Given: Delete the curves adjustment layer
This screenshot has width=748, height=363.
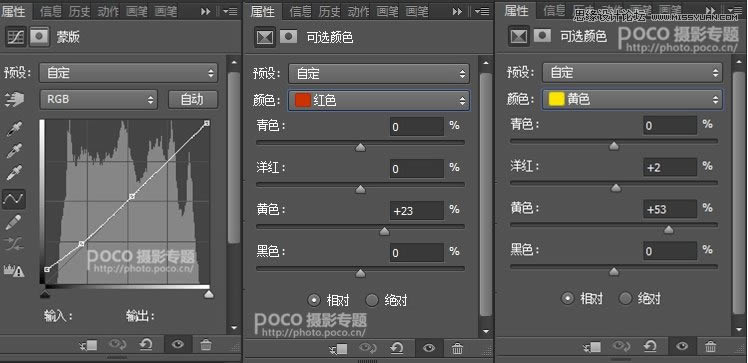Looking at the screenshot, I should coord(206,345).
